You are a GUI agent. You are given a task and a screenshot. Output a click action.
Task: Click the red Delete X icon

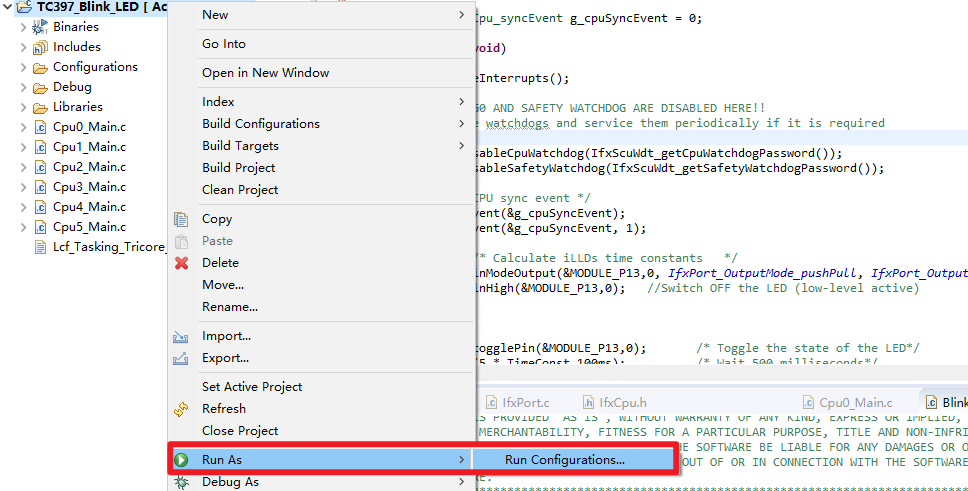point(181,262)
